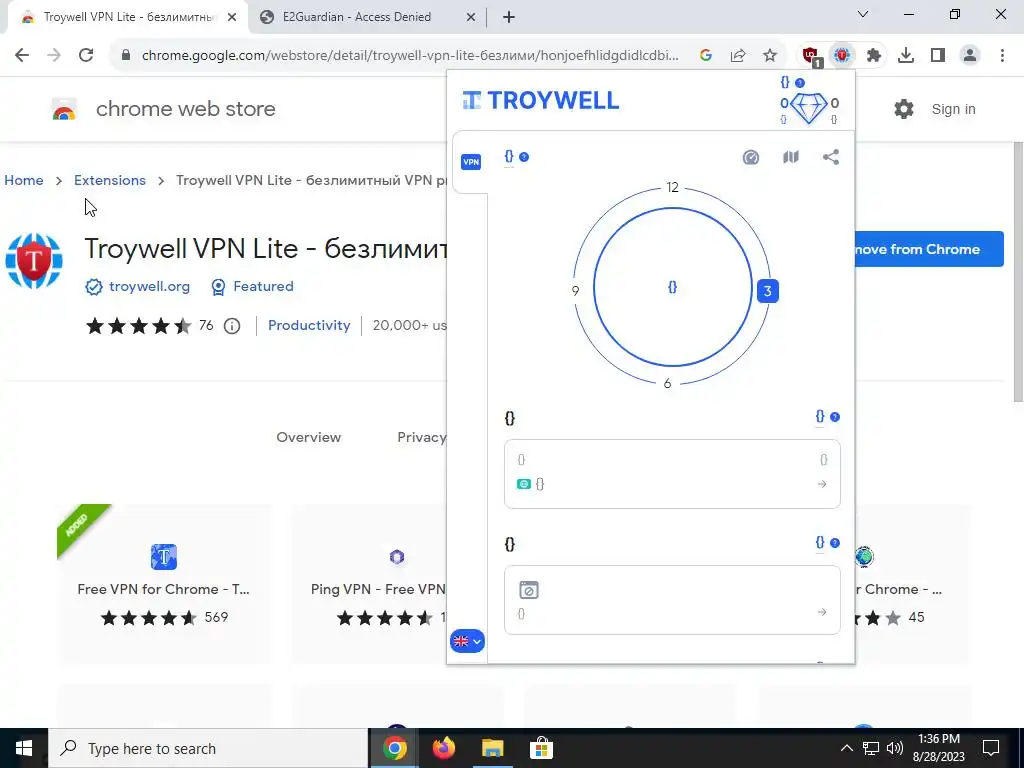Open web store settings gear
This screenshot has width=1024, height=768.
904,109
